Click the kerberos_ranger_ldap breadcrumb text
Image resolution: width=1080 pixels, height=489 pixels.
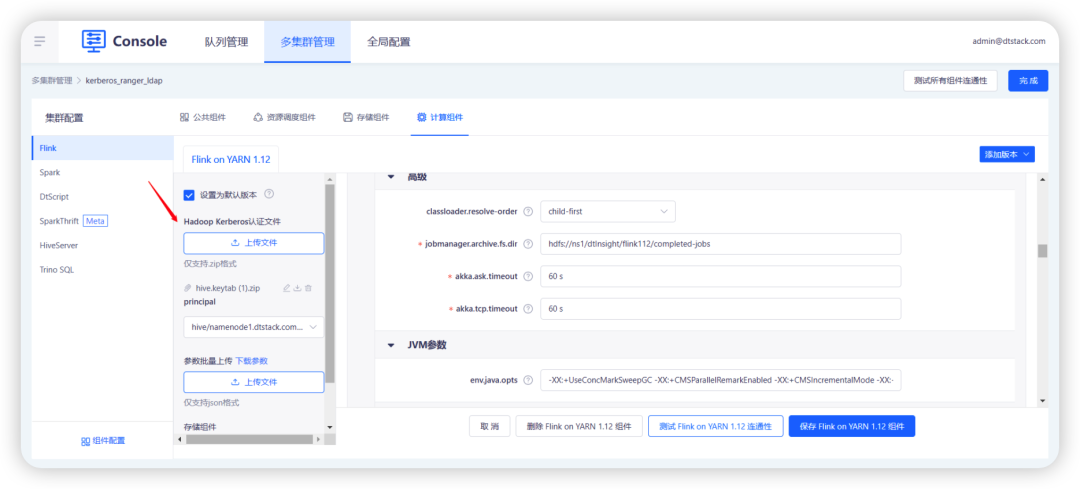pos(124,81)
